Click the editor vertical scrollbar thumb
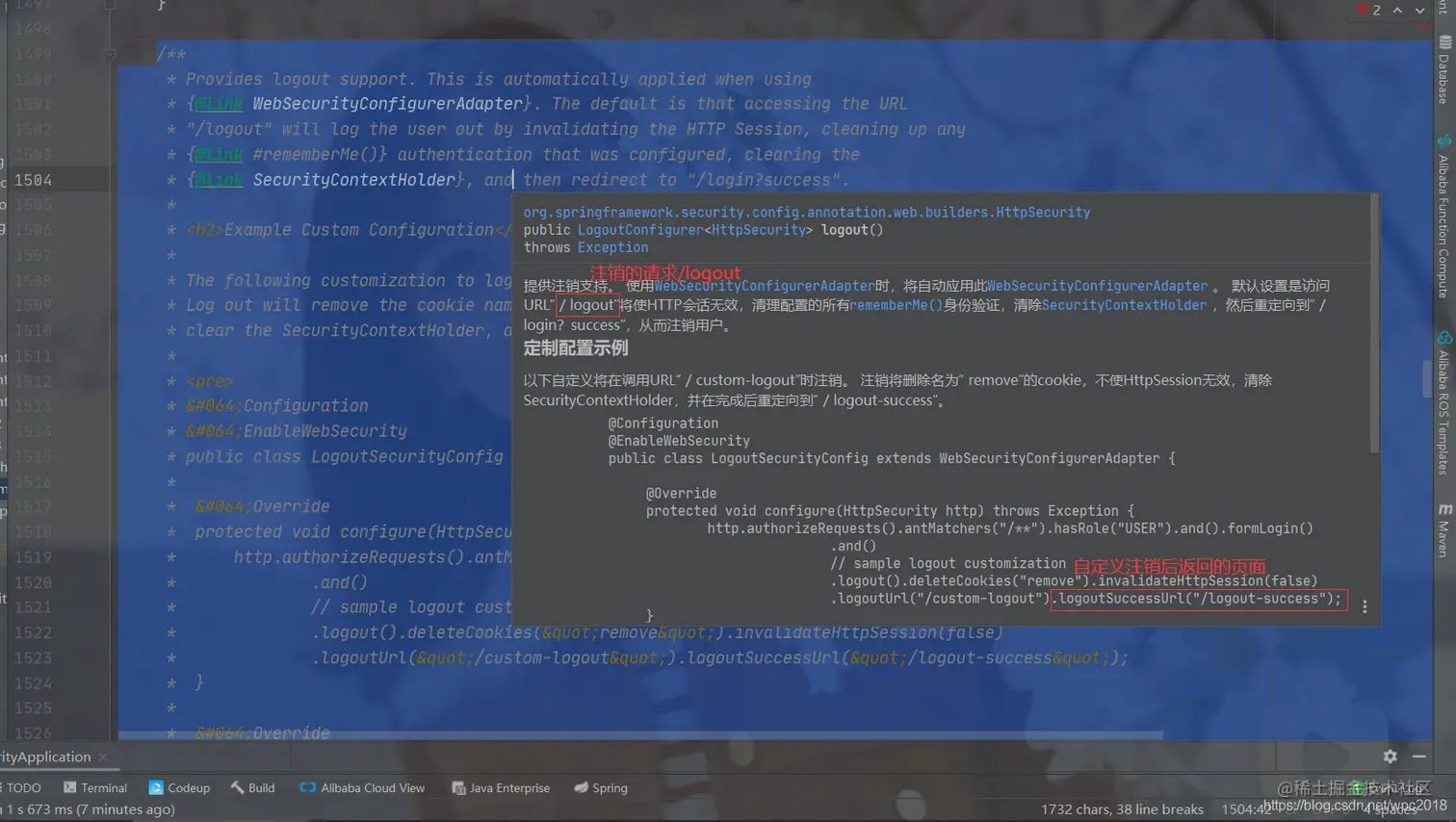The width and height of the screenshot is (1456, 822). (1427, 377)
